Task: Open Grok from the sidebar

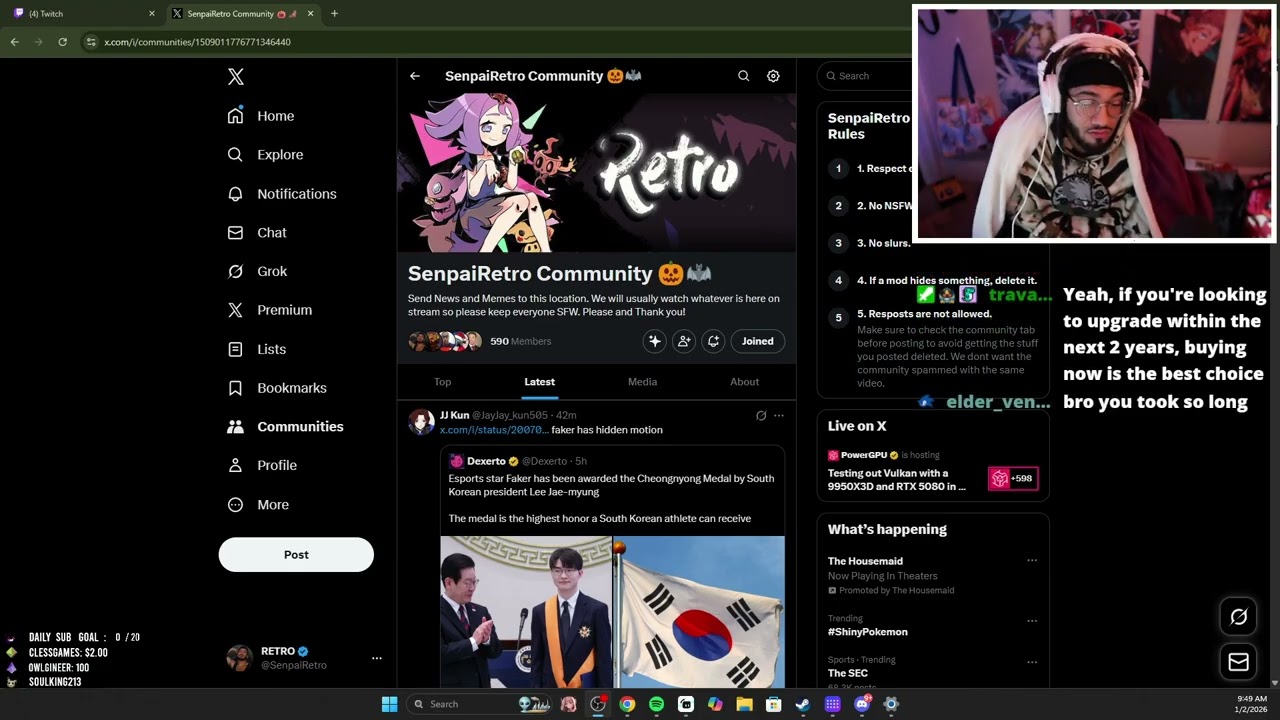Action: pos(257,272)
